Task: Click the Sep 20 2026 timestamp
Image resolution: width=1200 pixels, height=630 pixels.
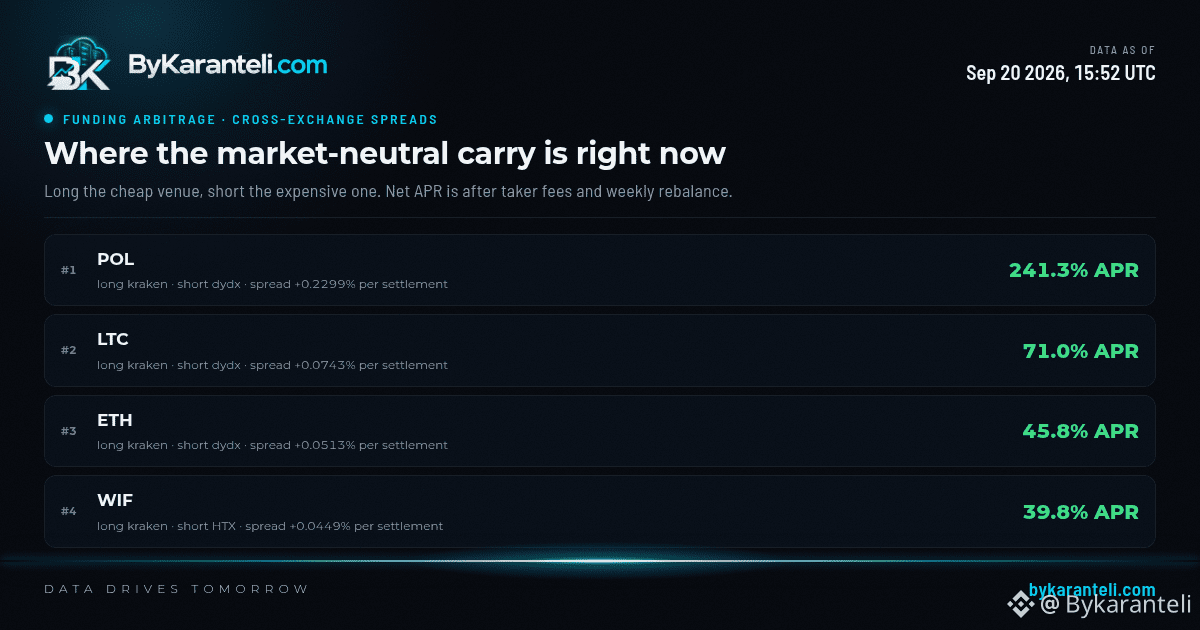Action: 1061,73
